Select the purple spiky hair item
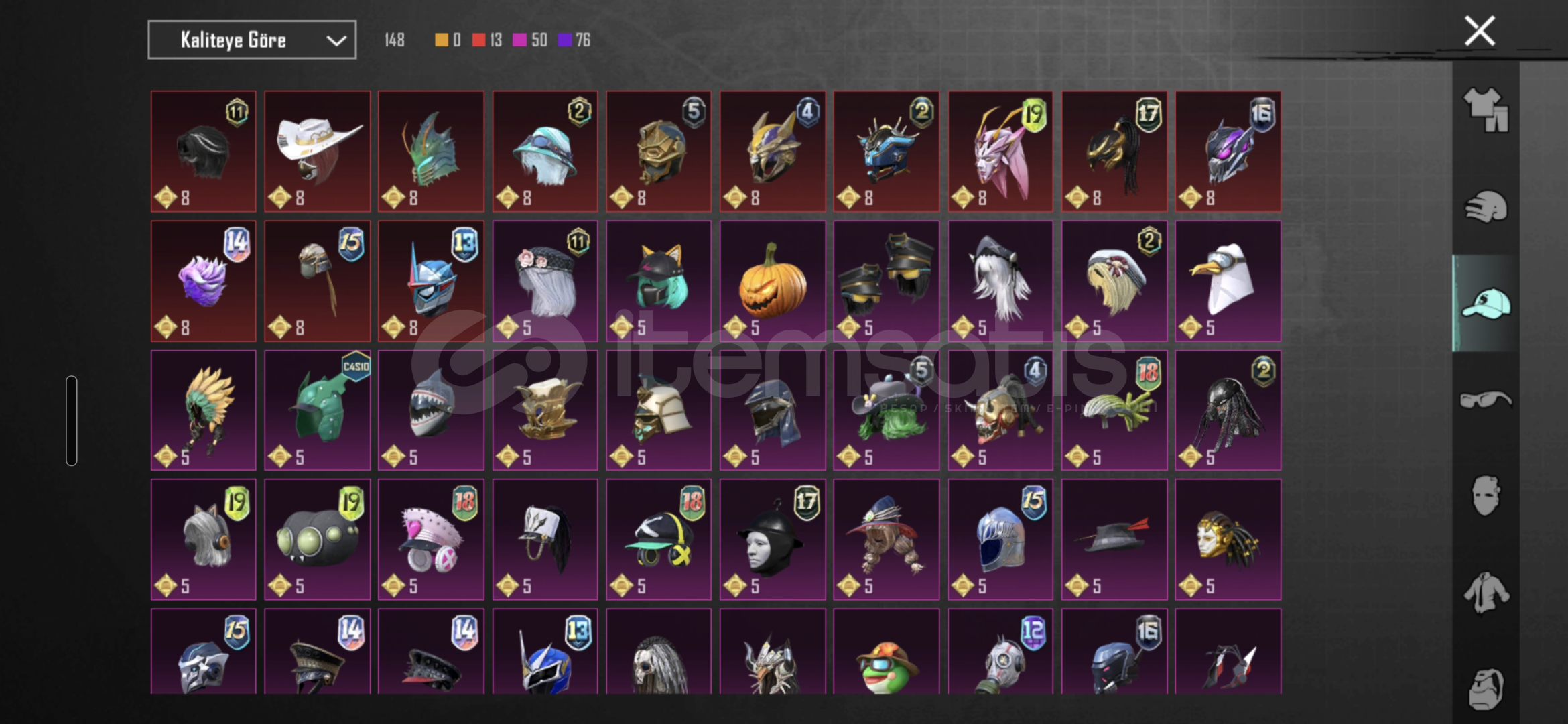The image size is (1568, 724). coord(204,281)
